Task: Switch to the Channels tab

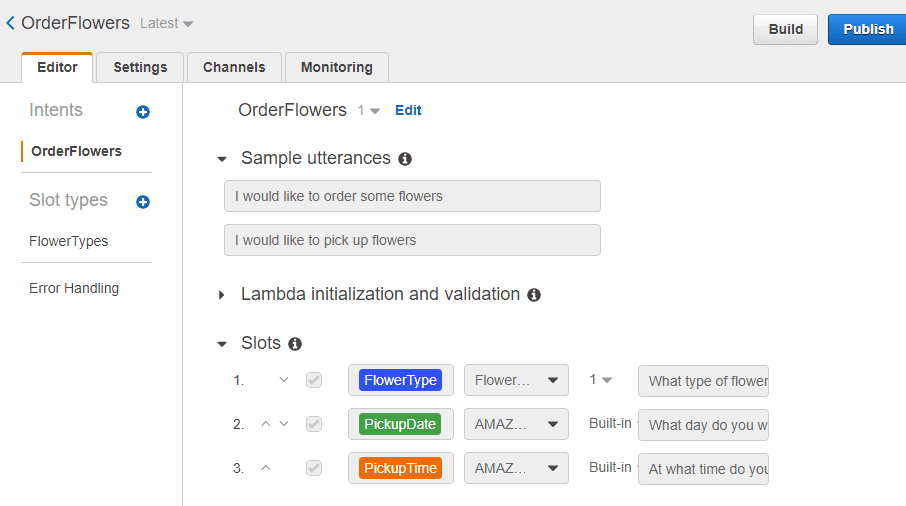Action: coord(234,68)
